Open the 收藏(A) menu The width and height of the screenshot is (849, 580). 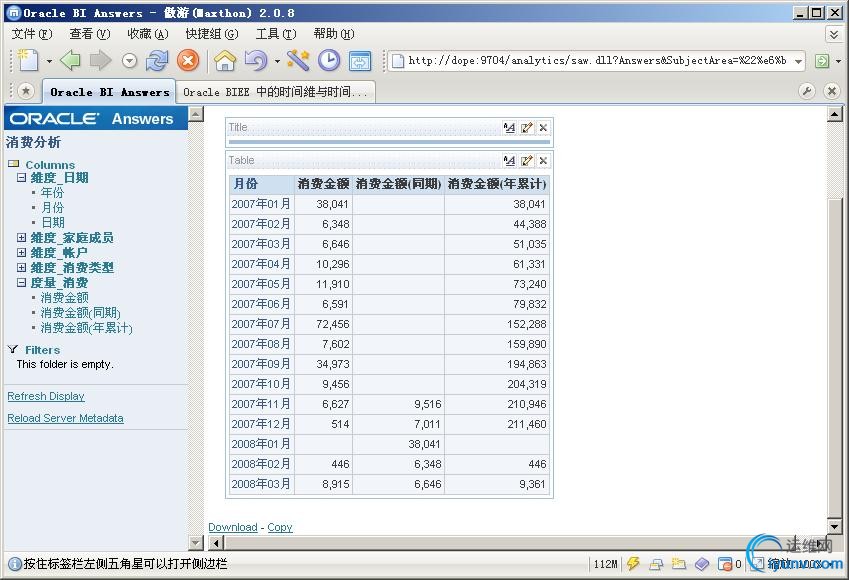pyautogui.click(x=148, y=34)
